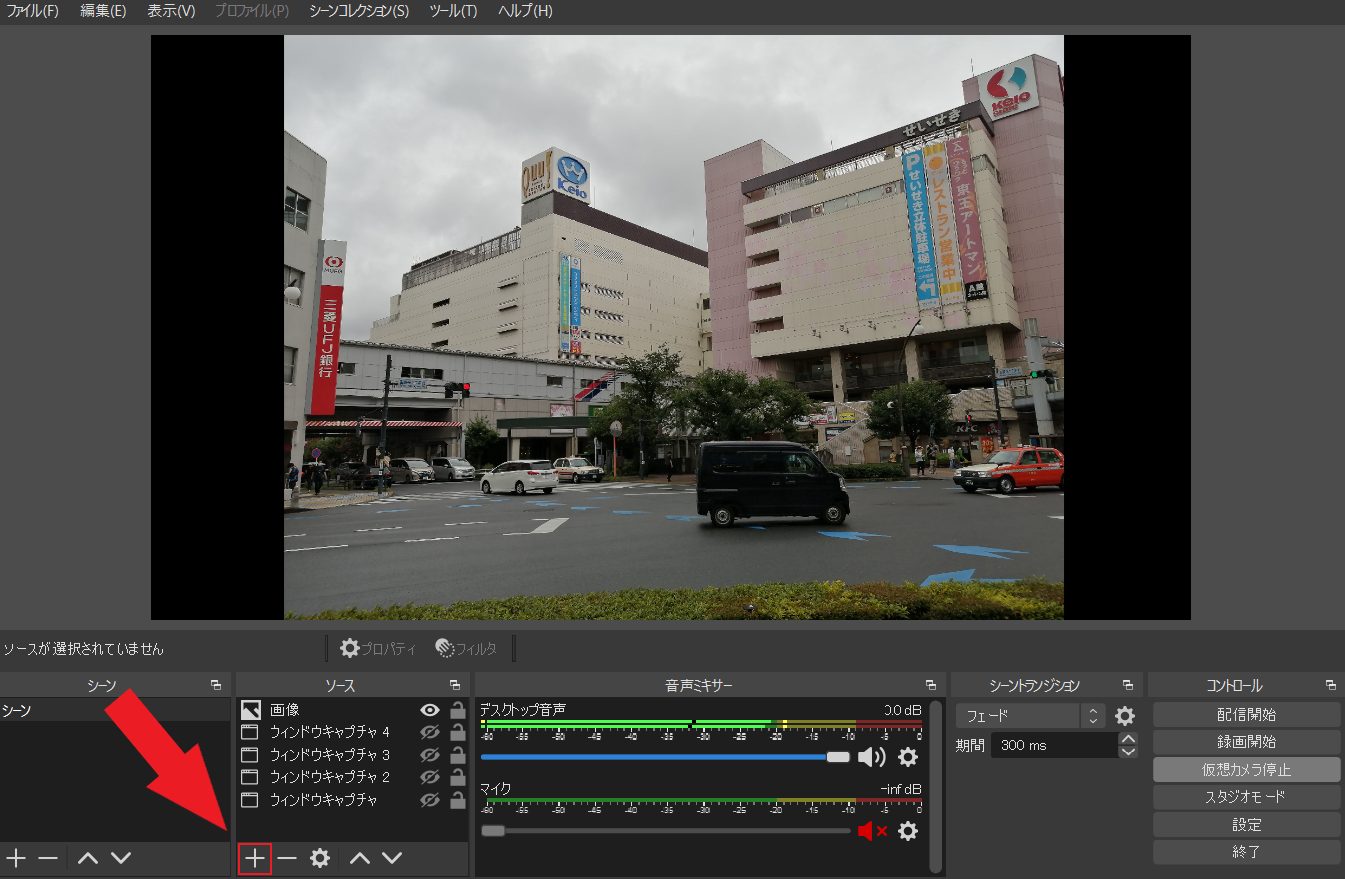This screenshot has height=879, width=1345.
Task: Click 配信開始 button
Action: 1246,715
